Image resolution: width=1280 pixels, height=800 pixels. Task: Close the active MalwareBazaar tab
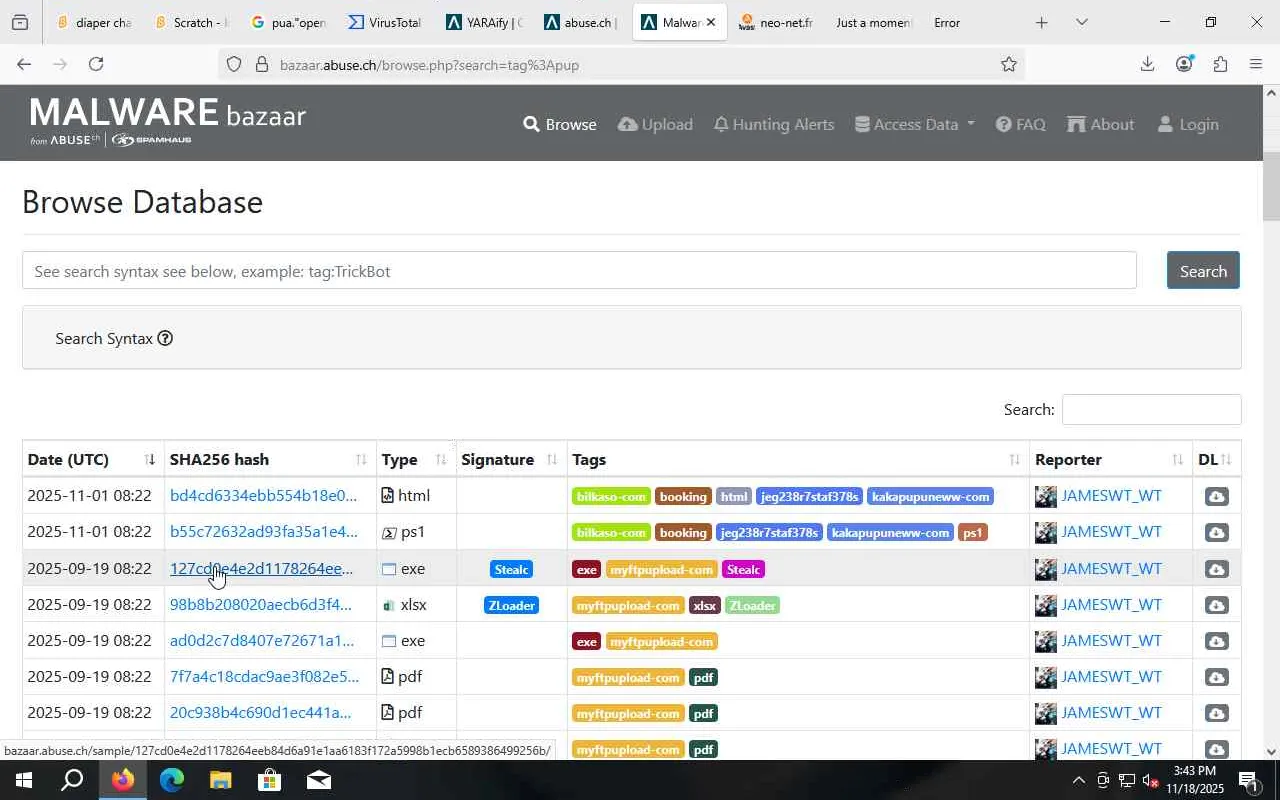711,22
